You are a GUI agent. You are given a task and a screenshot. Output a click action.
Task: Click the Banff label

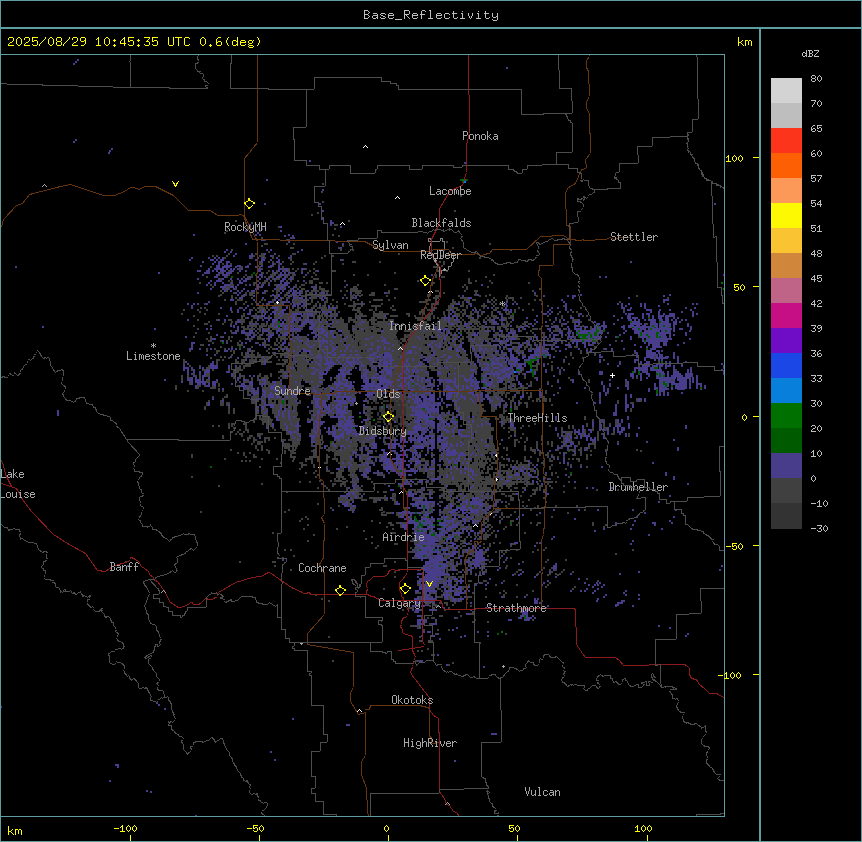[124, 567]
